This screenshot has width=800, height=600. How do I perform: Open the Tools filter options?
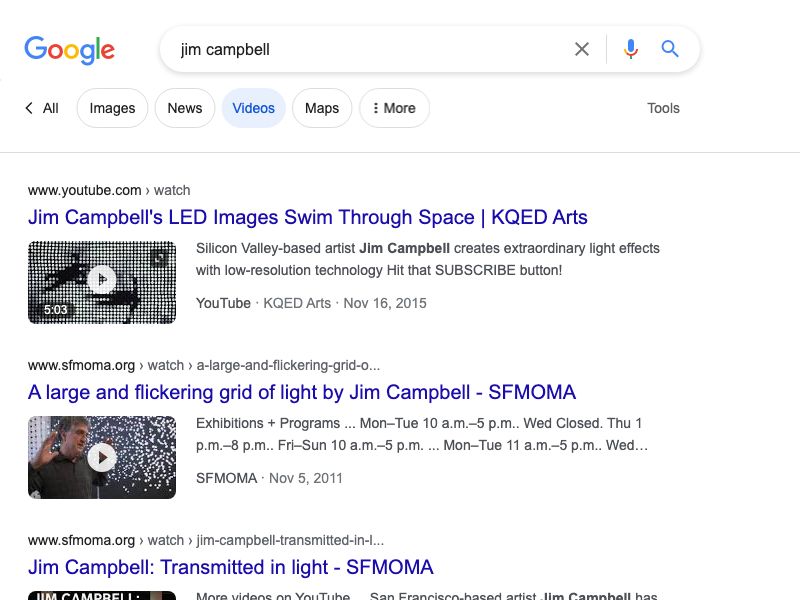point(663,108)
